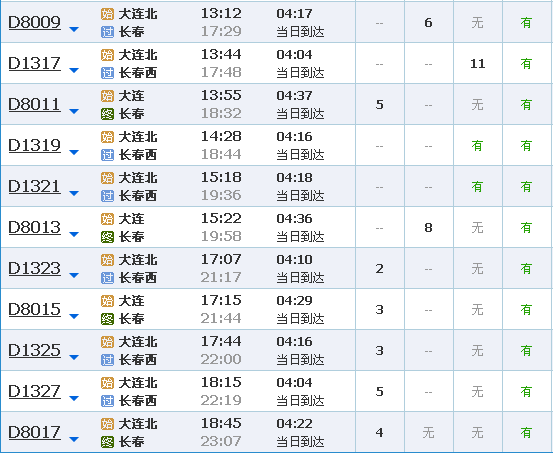
Task: Click the last-column 有 availability for D8017
Action: pyautogui.click(x=526, y=432)
